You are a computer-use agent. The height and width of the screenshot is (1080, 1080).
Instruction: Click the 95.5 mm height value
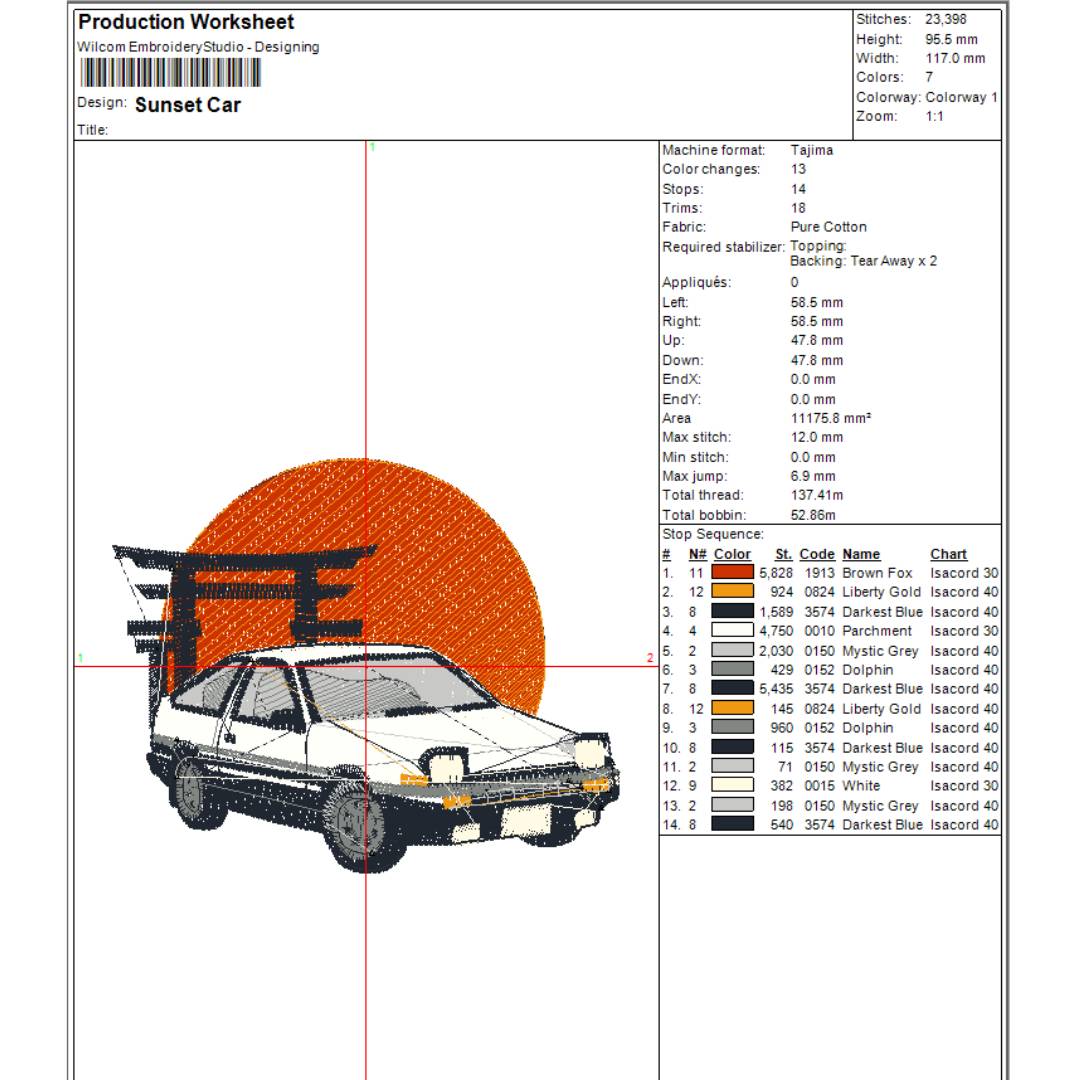(x=951, y=39)
